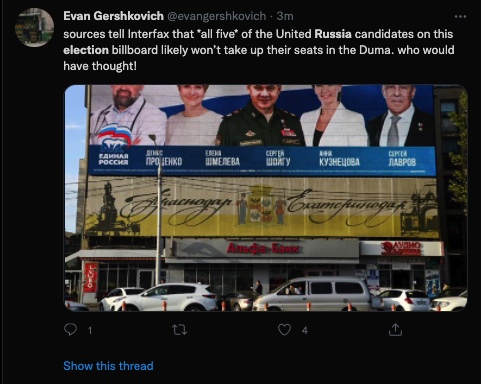Click the like count showing 4

[305, 330]
